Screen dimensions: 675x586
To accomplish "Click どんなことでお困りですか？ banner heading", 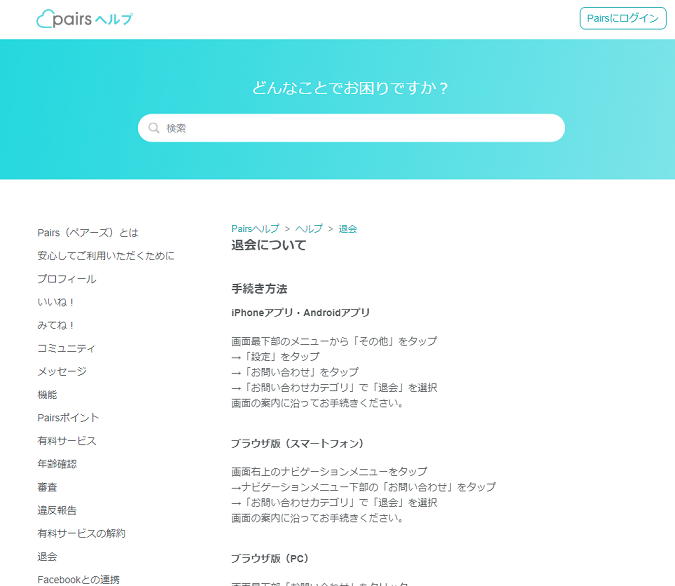I will tap(350, 88).
